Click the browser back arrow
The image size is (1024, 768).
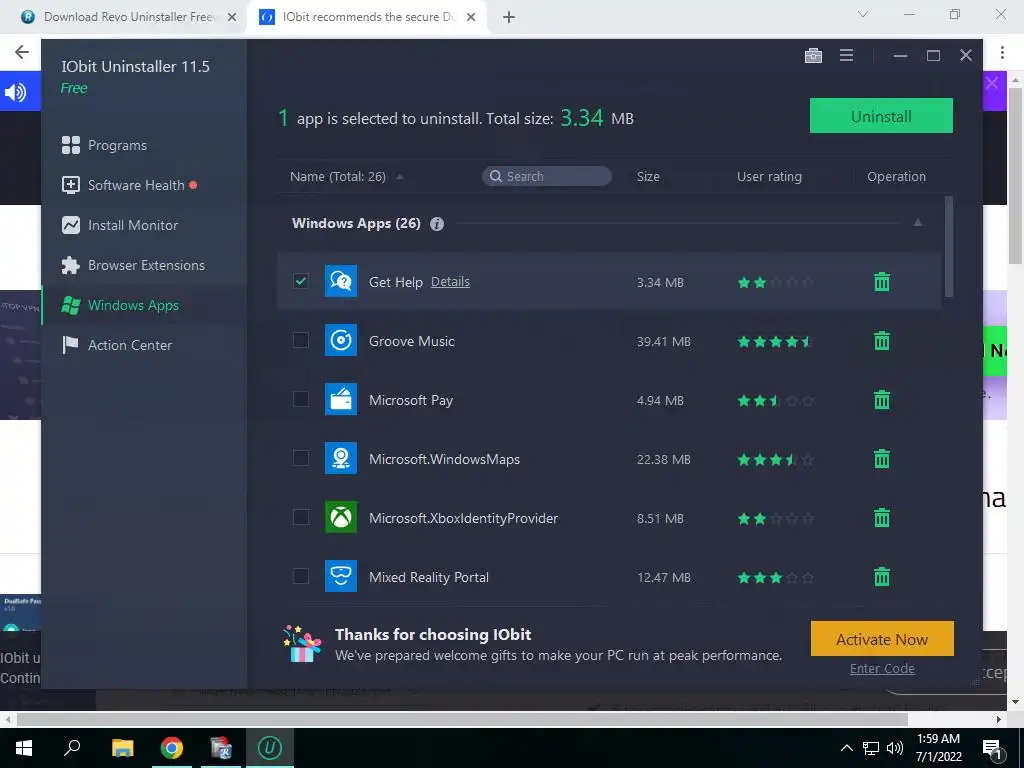(22, 52)
